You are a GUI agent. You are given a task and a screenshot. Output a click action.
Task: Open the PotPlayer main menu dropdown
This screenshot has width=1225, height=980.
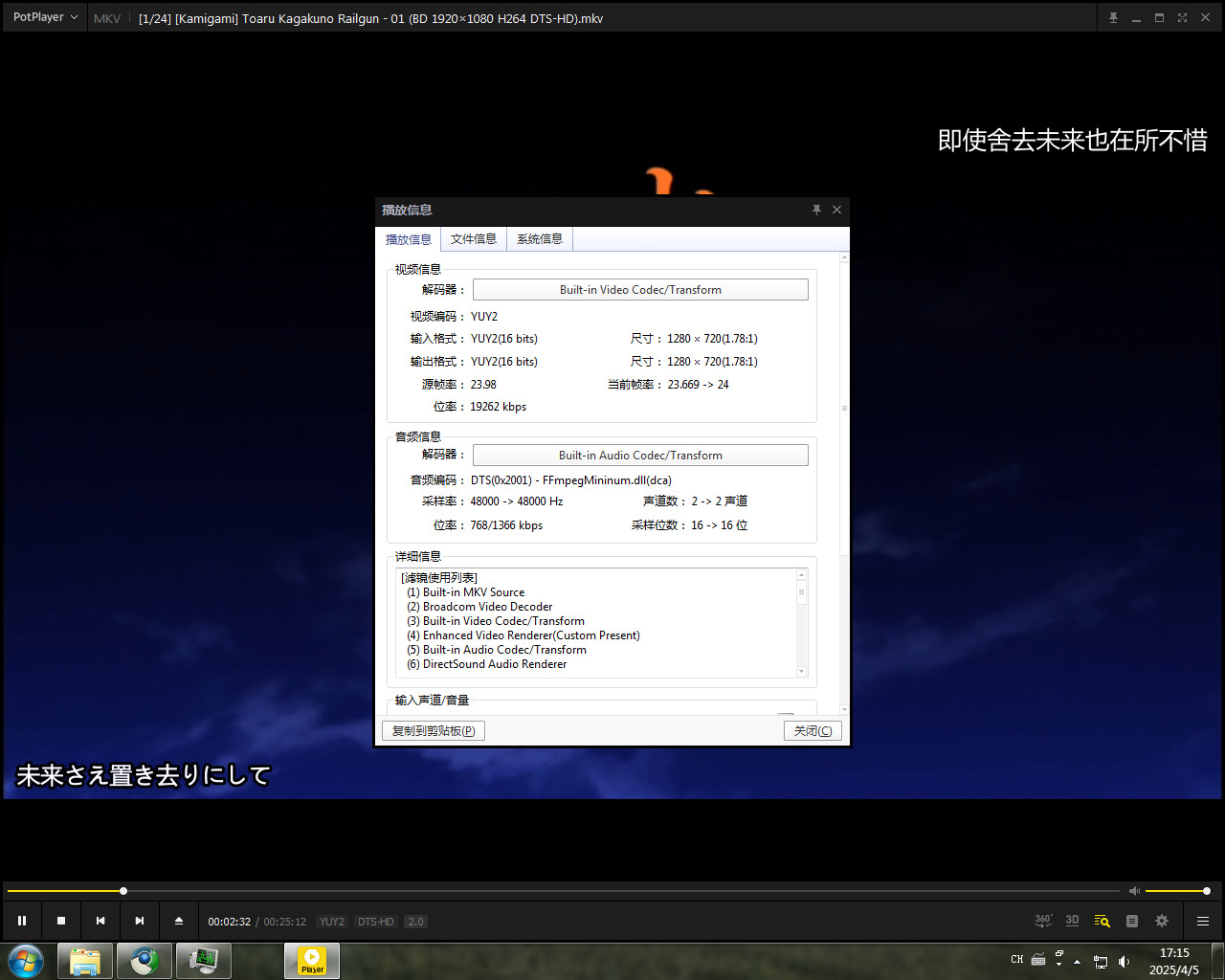coord(45,17)
